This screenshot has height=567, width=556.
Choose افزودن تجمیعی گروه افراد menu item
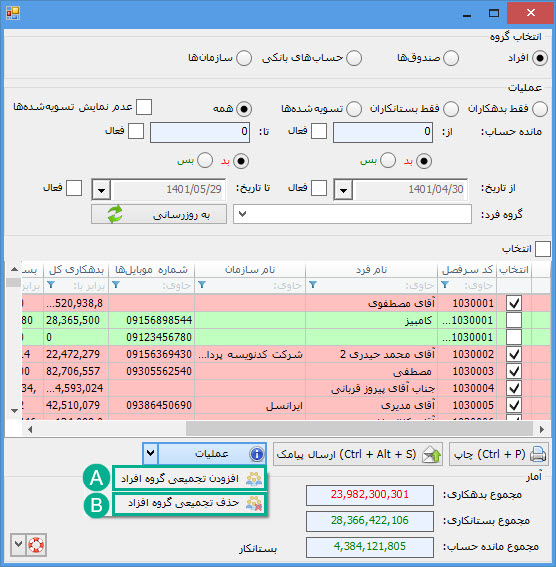pyautogui.click(x=189, y=478)
